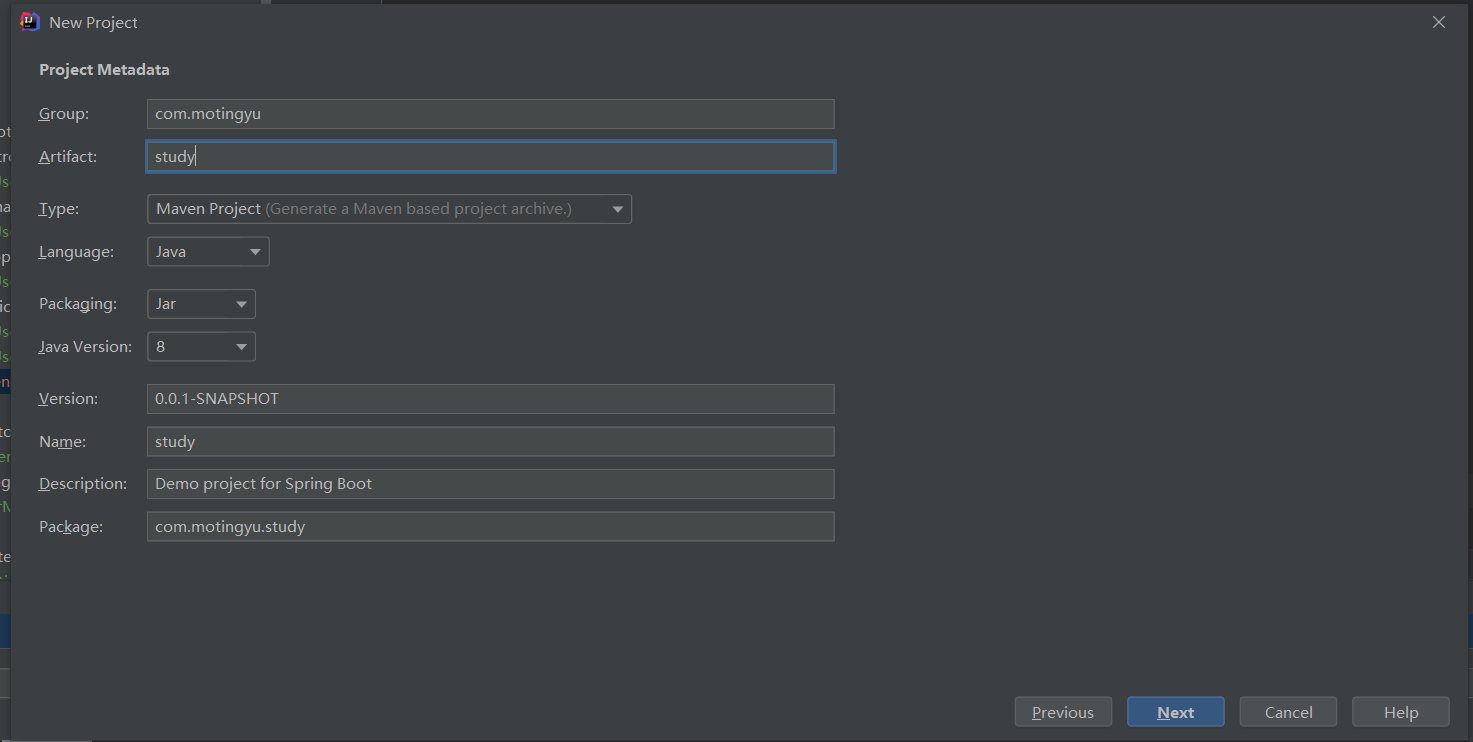1473x742 pixels.
Task: Edit the Description field
Action: [490, 484]
